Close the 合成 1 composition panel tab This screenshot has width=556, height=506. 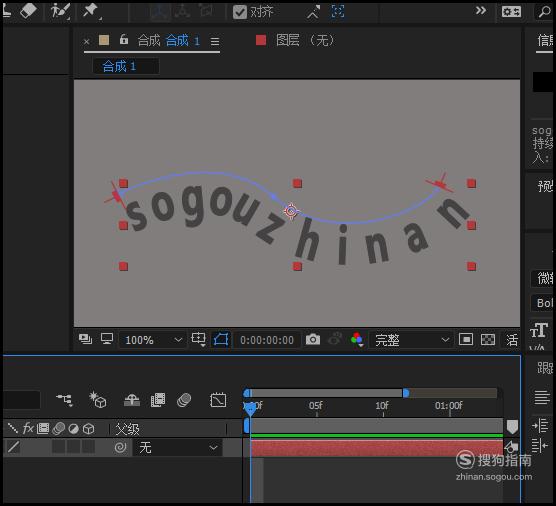86,42
